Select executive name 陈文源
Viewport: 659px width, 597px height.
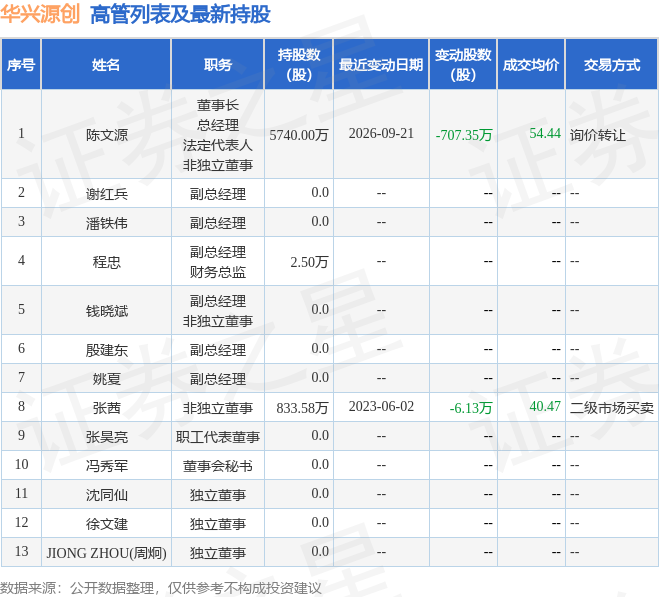[x=107, y=135]
